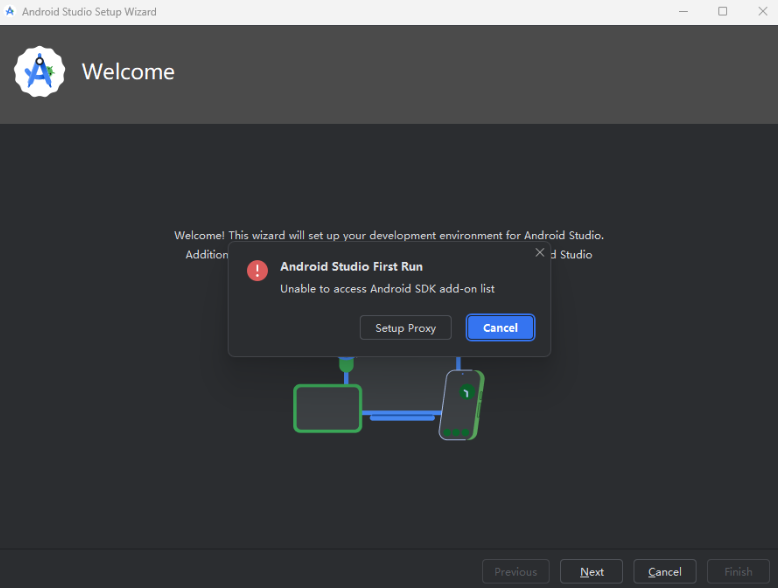Click the wizard's bottom Cancel button

pyautogui.click(x=664, y=572)
